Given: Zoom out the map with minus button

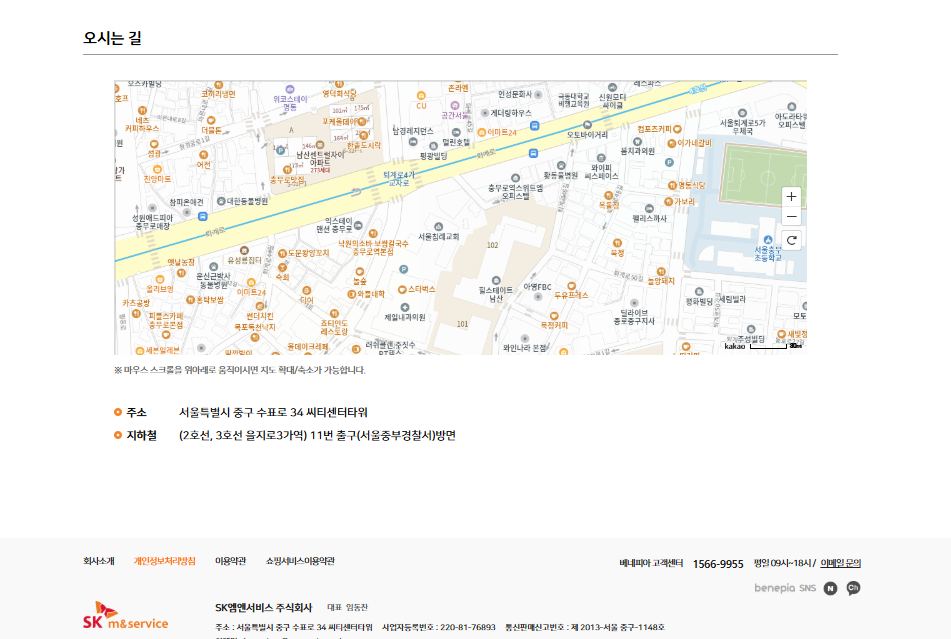Looking at the screenshot, I should [791, 216].
